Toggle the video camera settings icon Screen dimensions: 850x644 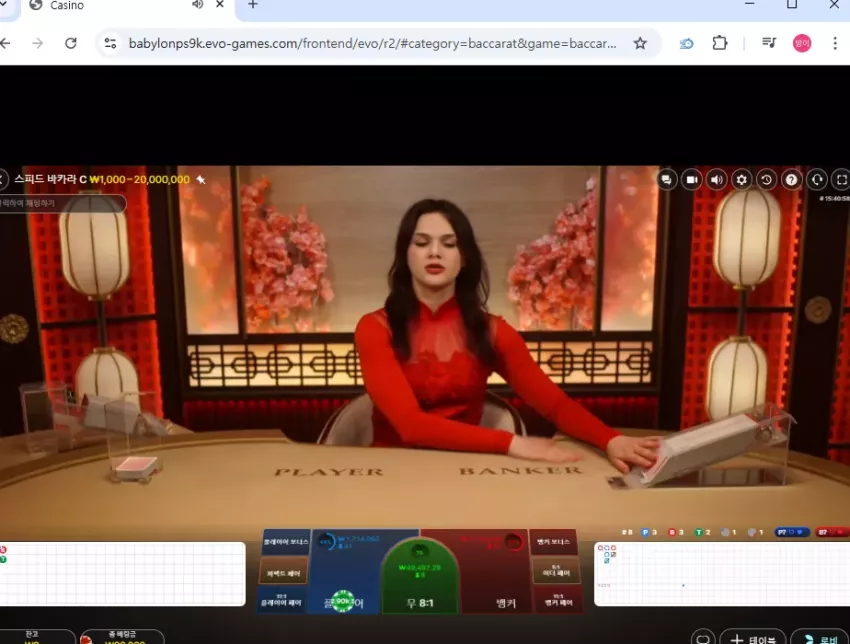click(691, 179)
